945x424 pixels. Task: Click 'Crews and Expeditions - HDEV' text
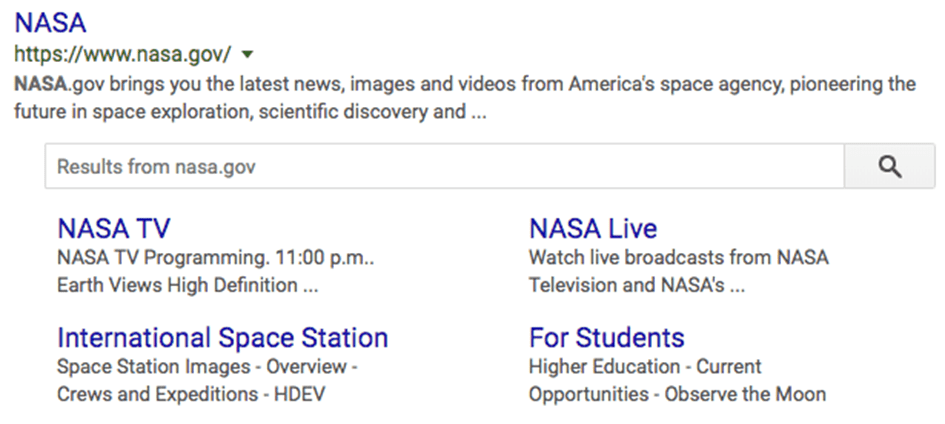point(191,395)
